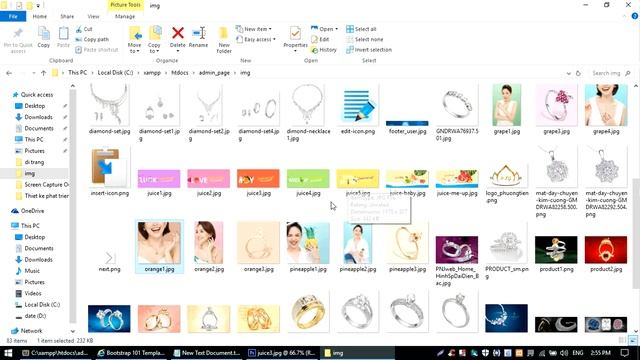This screenshot has height=360, width=640.
Task: Click Copy path in the ribbon
Action: click(x=92, y=39)
